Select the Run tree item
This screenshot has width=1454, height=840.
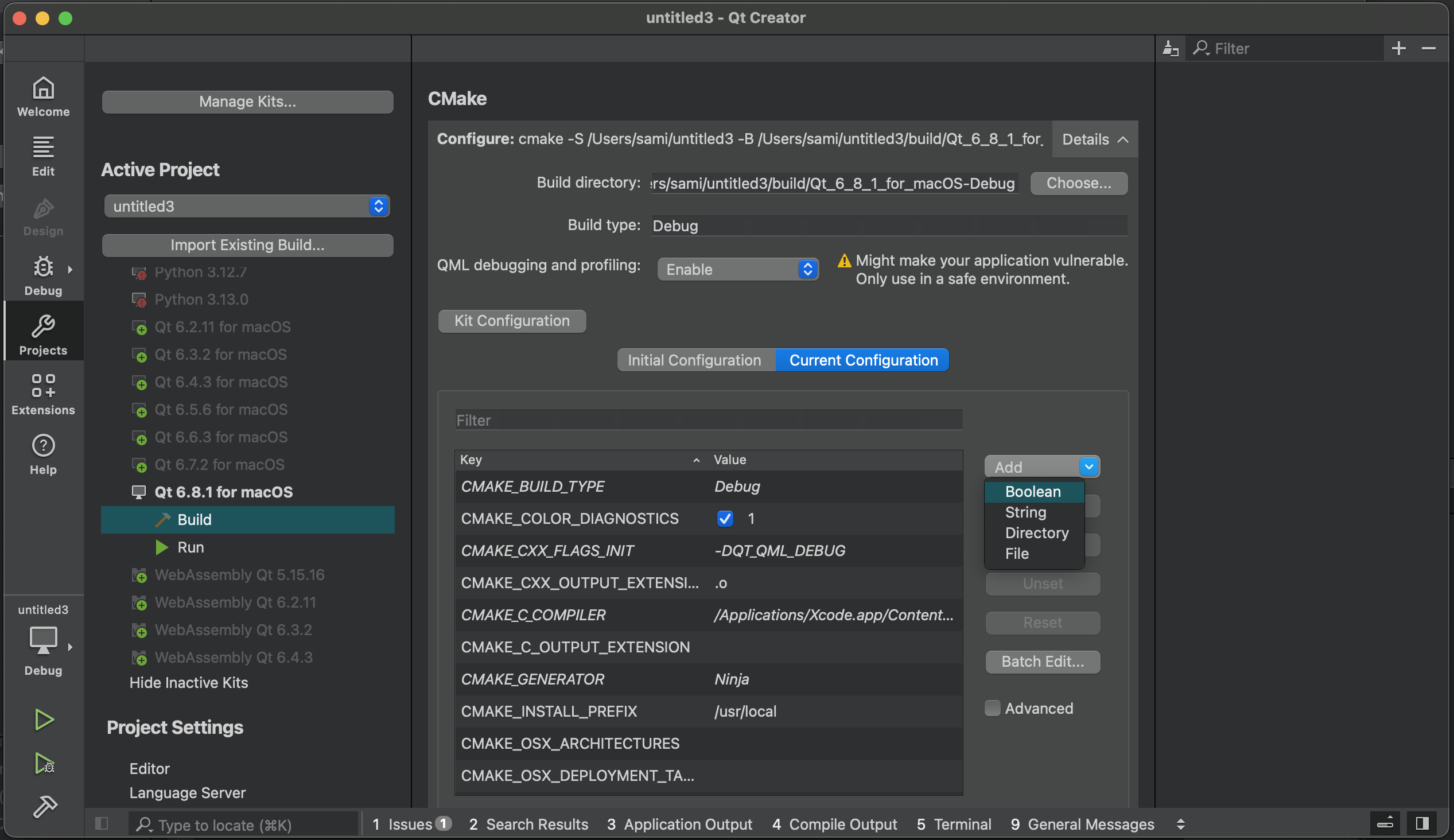(x=191, y=547)
